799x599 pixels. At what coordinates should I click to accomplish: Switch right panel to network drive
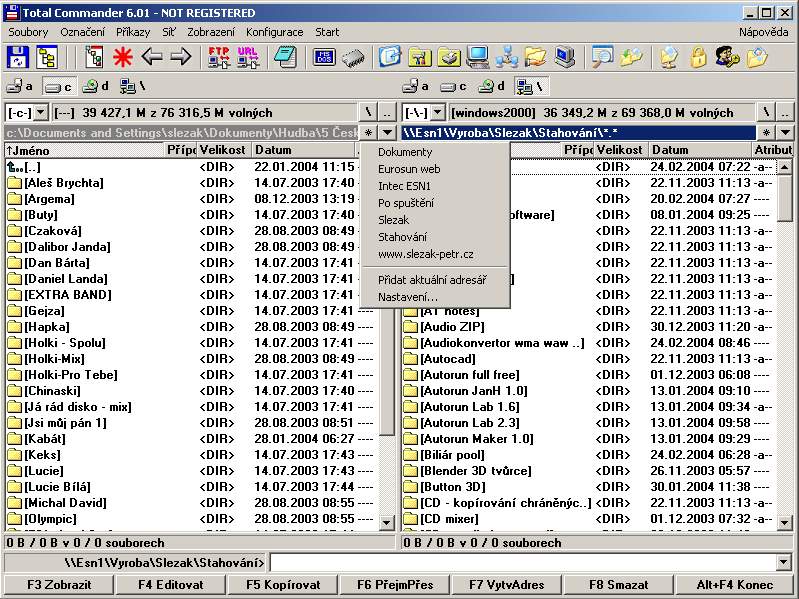(x=530, y=87)
